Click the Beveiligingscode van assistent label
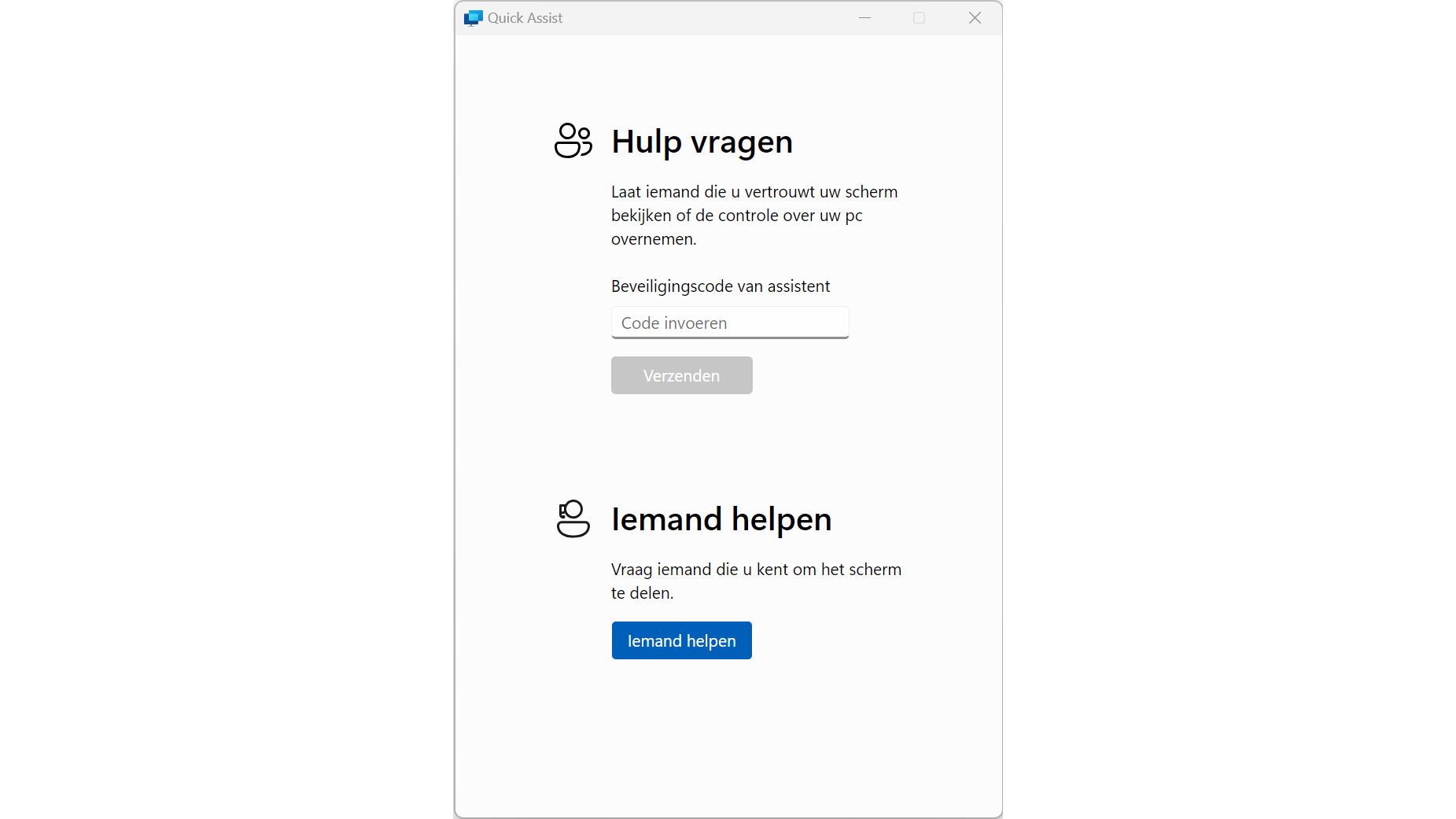The image size is (1456, 819). (x=721, y=286)
